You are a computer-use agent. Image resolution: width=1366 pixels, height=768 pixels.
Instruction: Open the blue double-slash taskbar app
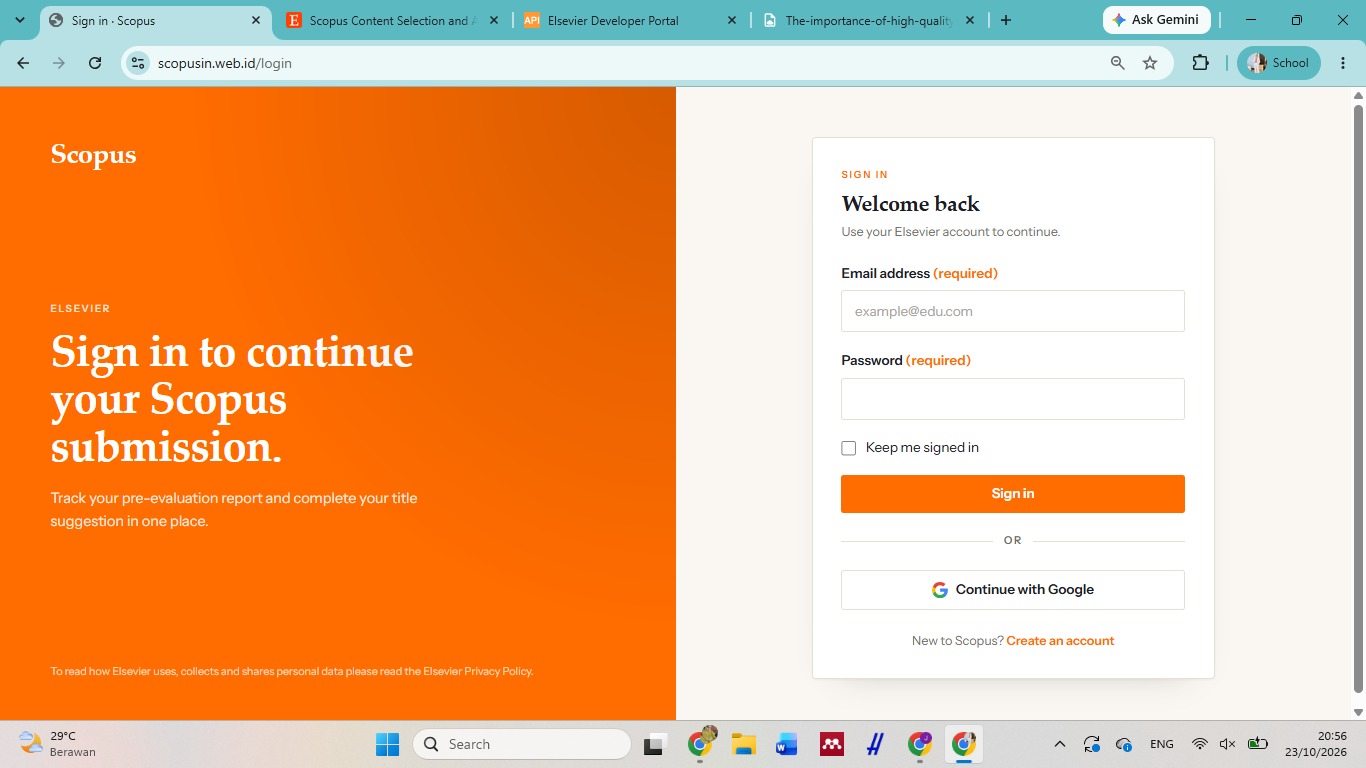click(875, 744)
